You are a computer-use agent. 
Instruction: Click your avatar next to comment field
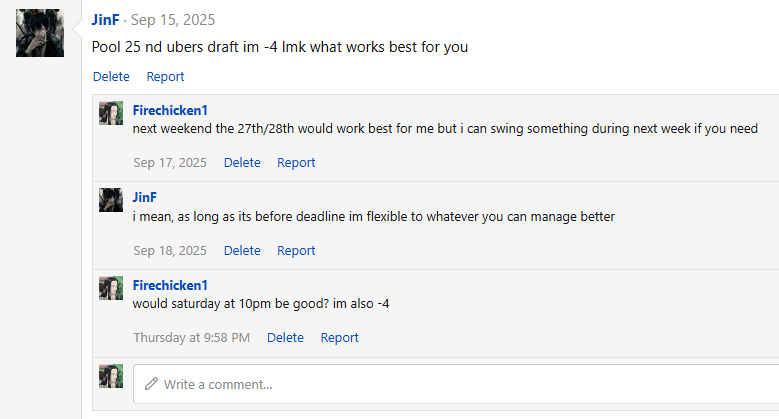[x=111, y=376]
